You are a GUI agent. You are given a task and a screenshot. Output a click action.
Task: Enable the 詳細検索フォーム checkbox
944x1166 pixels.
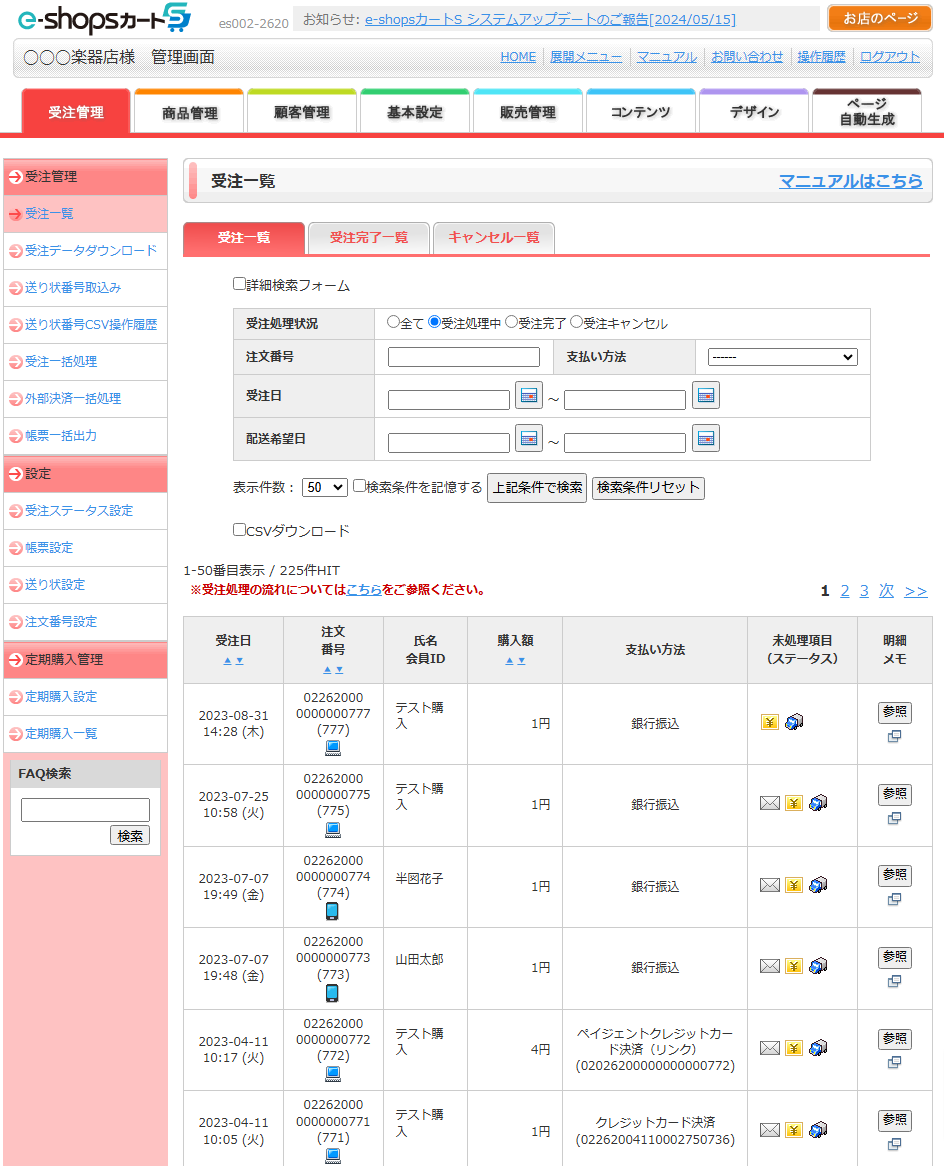pyautogui.click(x=239, y=284)
